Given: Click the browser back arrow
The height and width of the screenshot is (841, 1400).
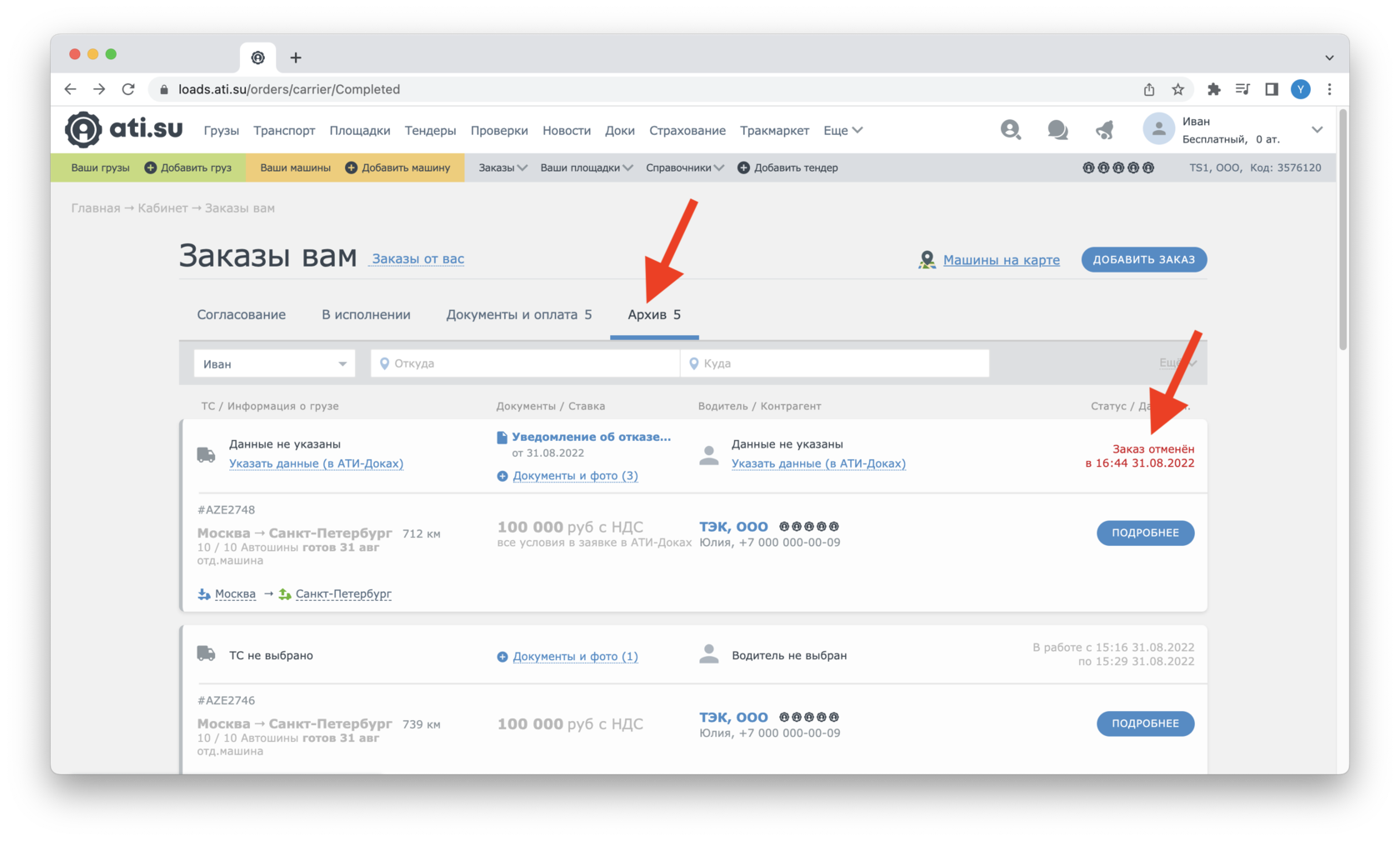Looking at the screenshot, I should click(x=70, y=89).
